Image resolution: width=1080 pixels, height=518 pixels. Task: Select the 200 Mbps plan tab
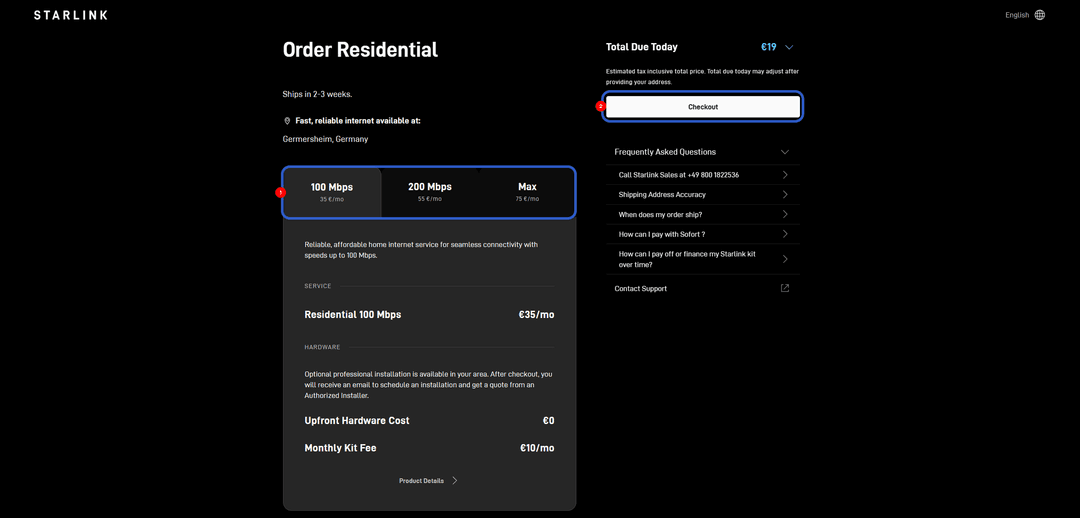click(x=430, y=192)
